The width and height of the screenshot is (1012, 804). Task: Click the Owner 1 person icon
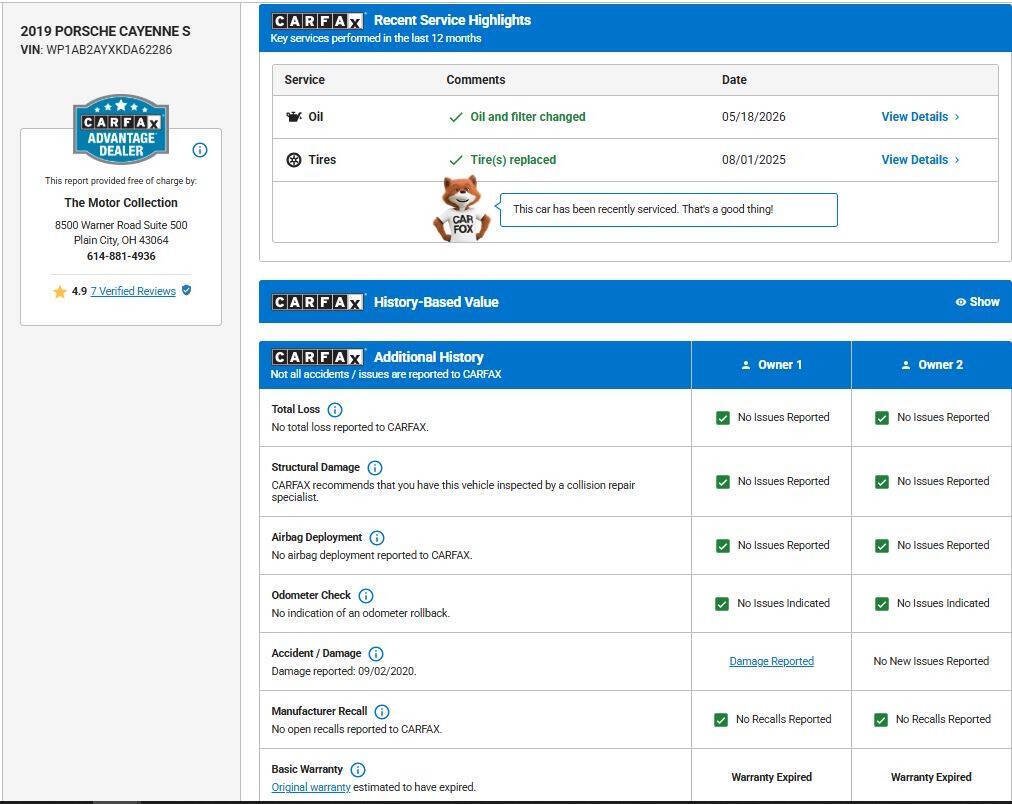point(745,365)
